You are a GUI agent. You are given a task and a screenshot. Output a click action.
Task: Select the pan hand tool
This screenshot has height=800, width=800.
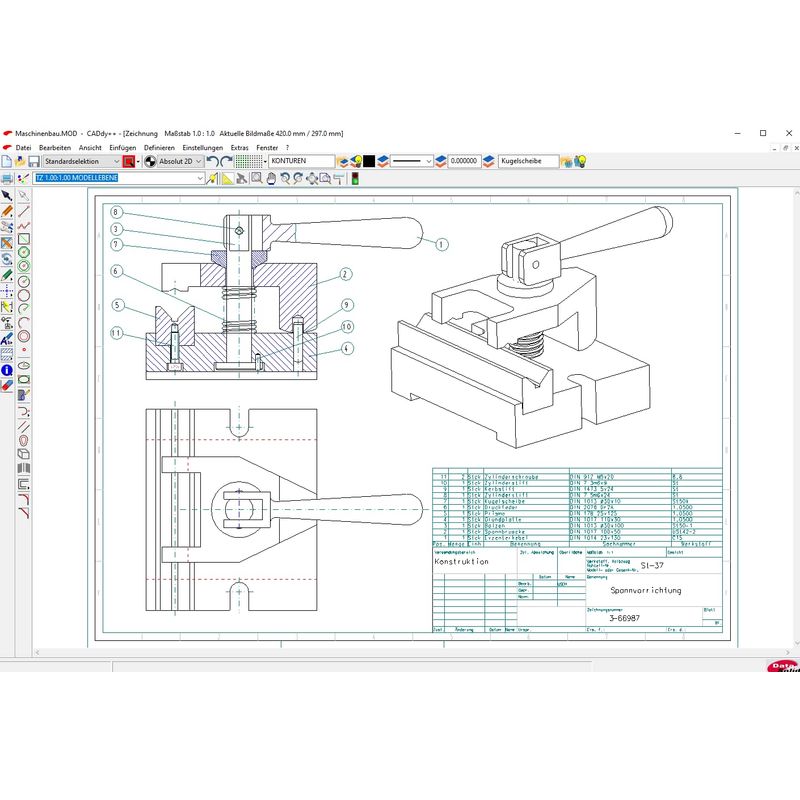pos(271,178)
